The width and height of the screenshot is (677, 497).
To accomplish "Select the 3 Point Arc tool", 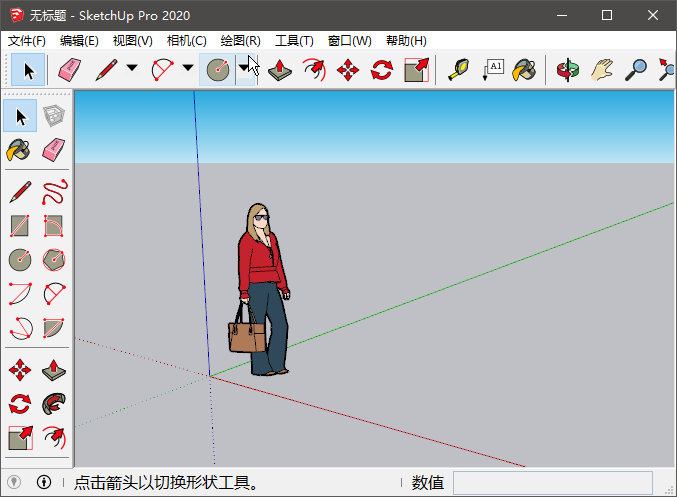I will tap(21, 328).
